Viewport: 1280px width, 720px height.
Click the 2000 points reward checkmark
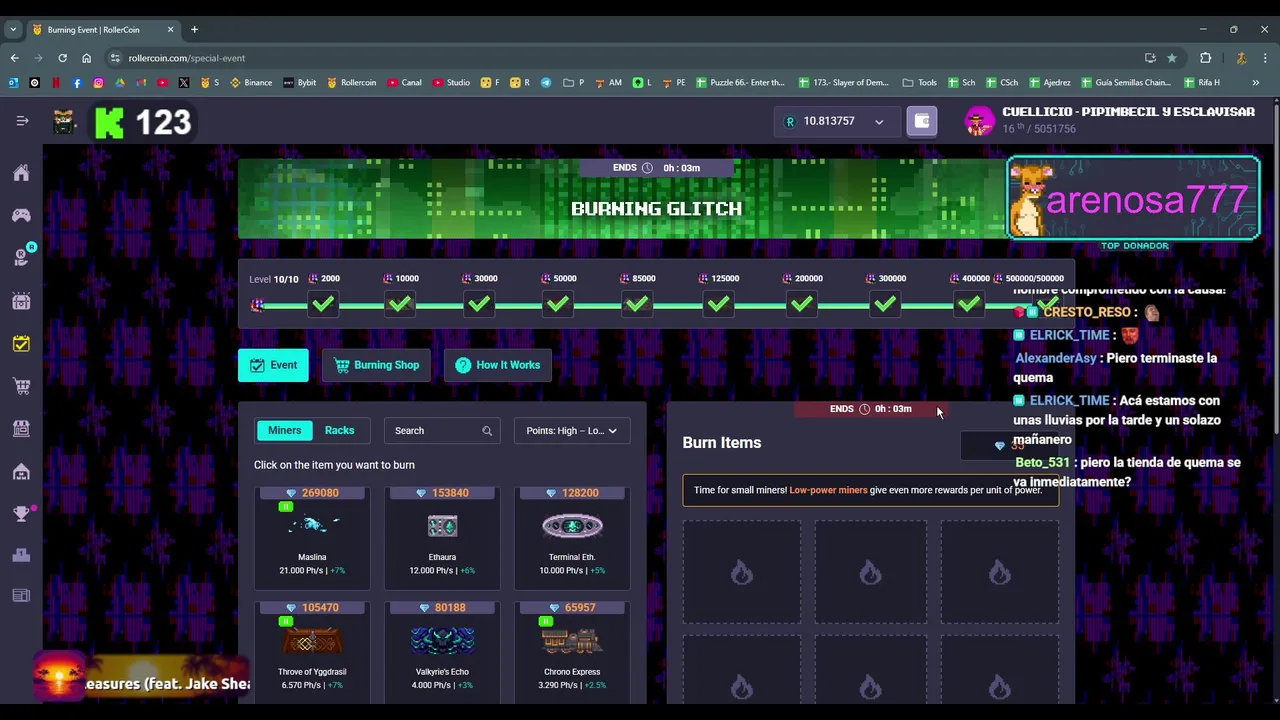323,304
